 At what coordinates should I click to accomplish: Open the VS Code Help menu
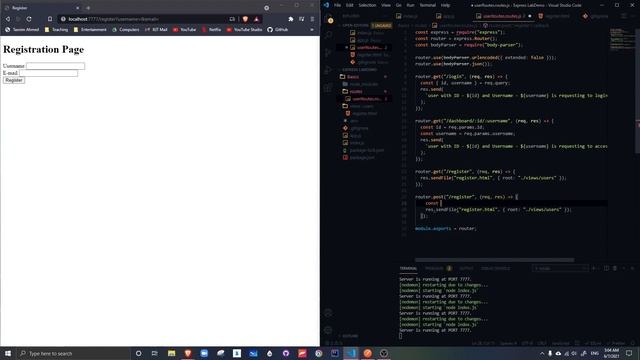click(x=445, y=5)
